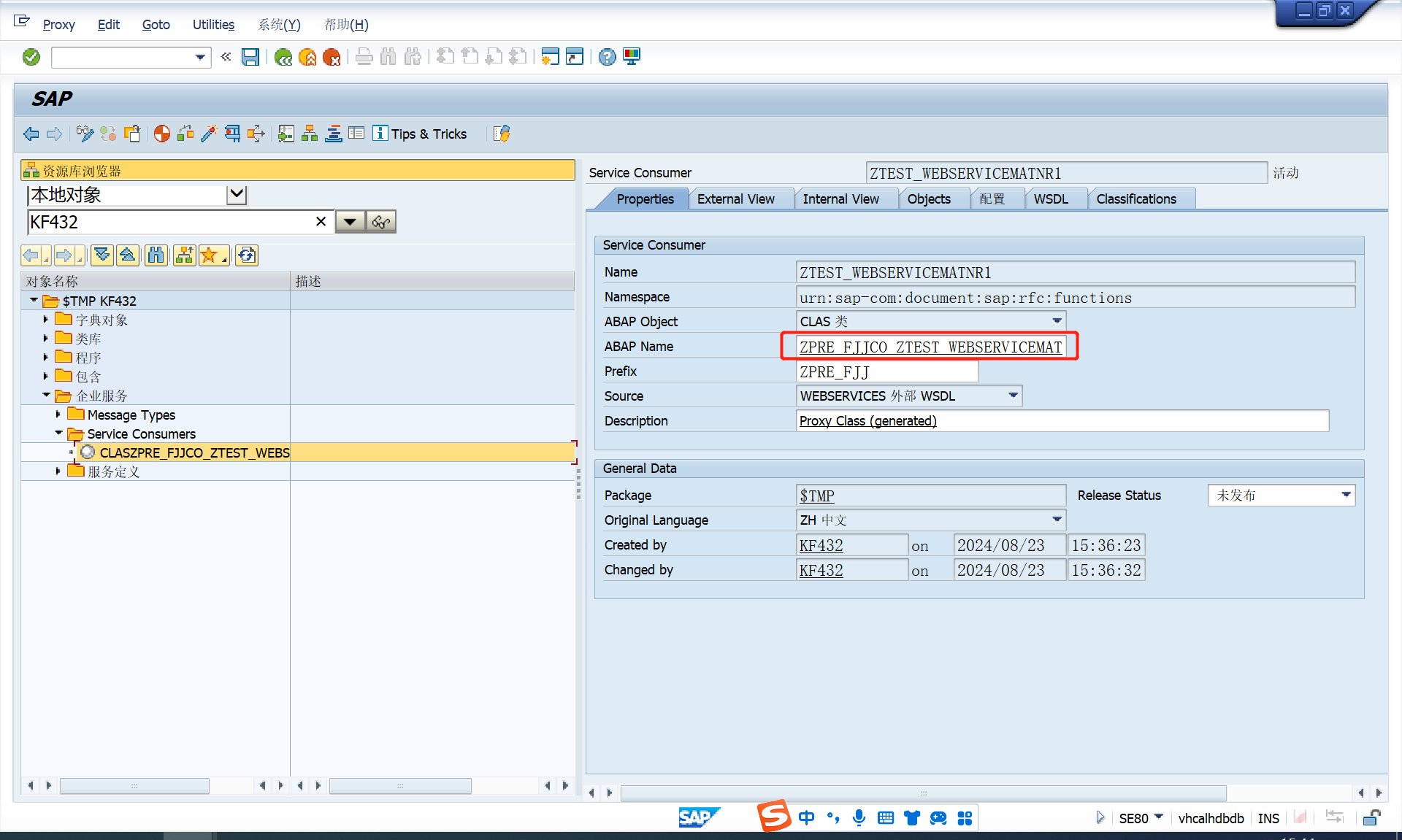Image resolution: width=1402 pixels, height=840 pixels.
Task: Click the Print icon
Action: pyautogui.click(x=364, y=57)
